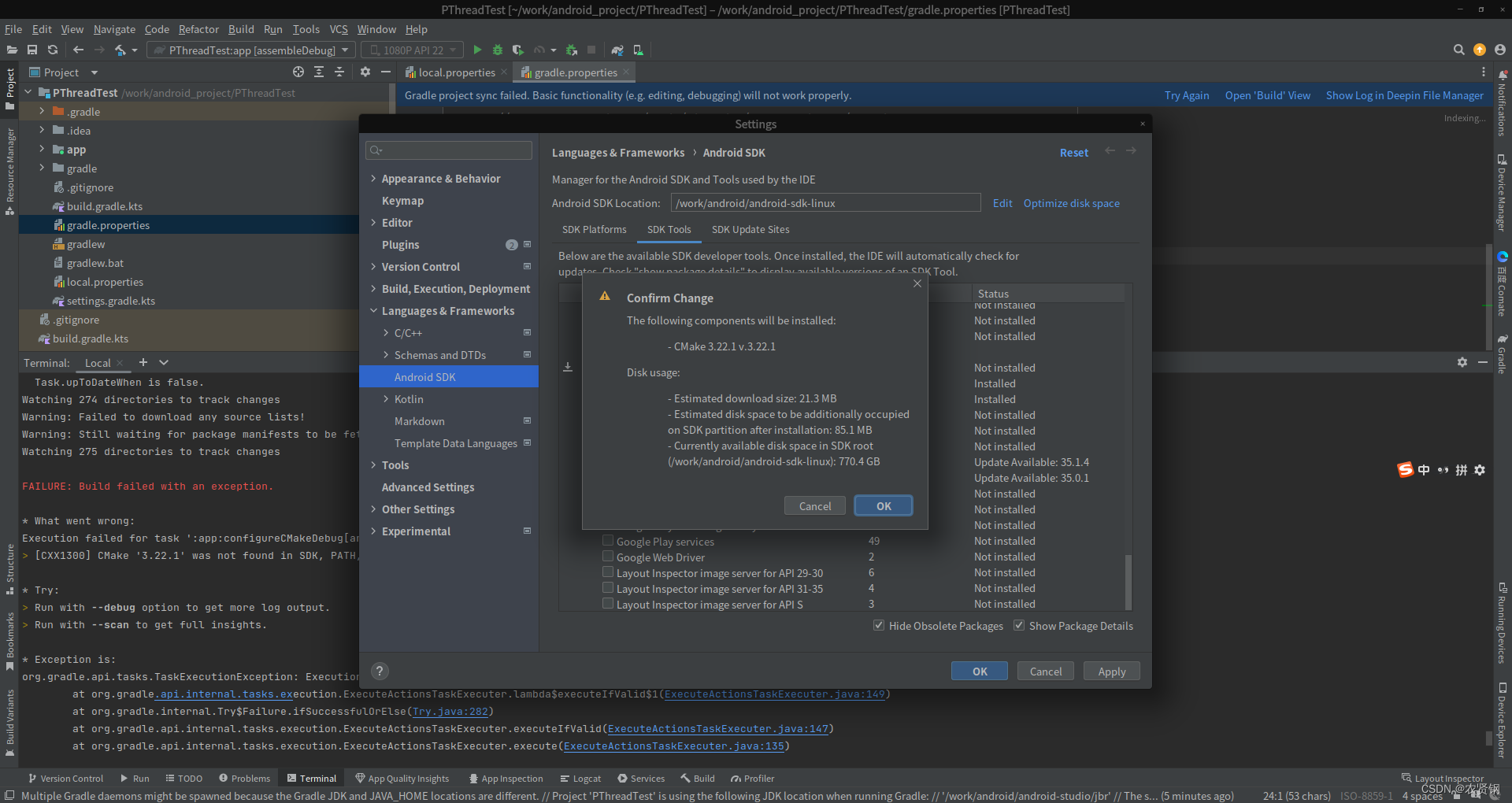
Task: Hide the Project panel with minus icon
Action: (x=386, y=72)
